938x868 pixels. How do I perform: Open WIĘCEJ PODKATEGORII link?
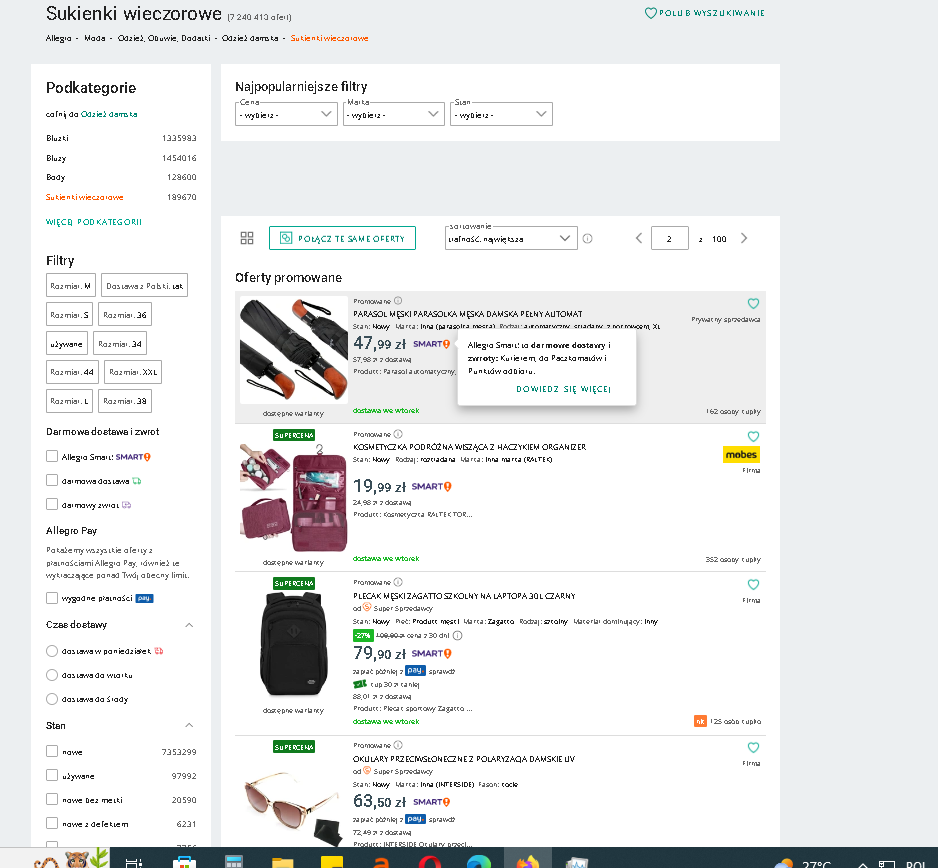point(94,222)
